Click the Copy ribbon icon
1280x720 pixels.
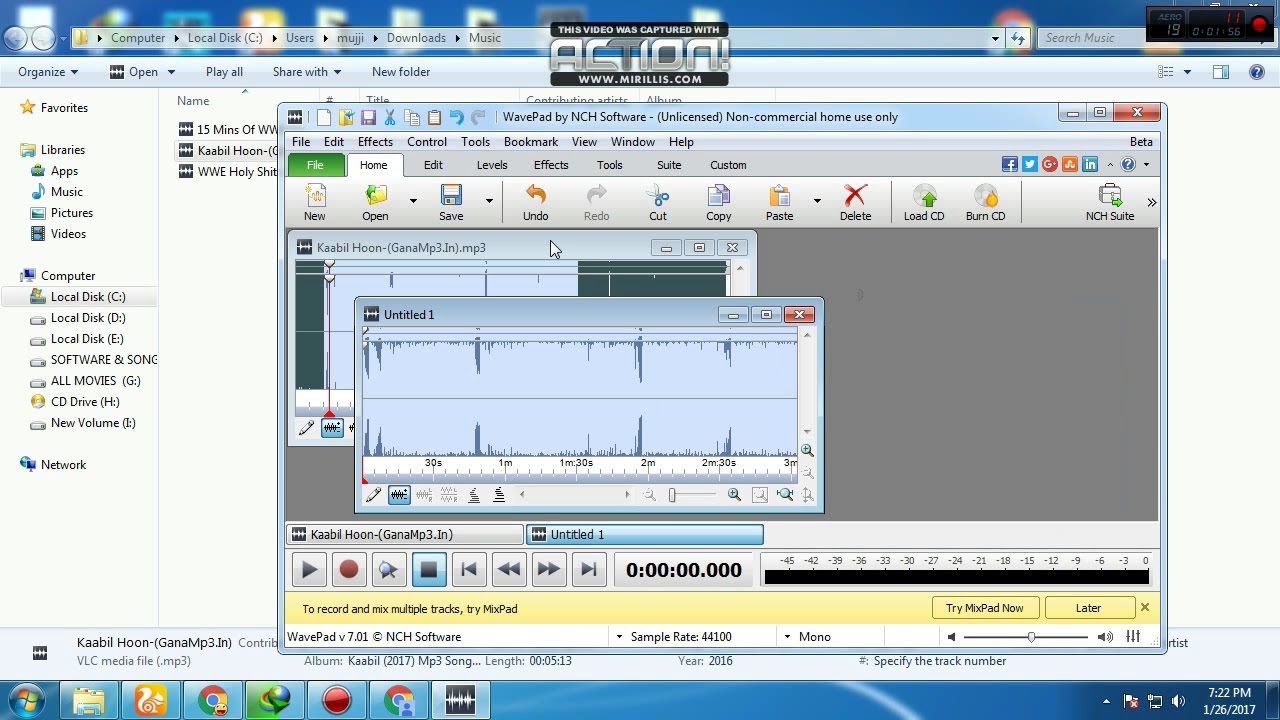tap(718, 195)
